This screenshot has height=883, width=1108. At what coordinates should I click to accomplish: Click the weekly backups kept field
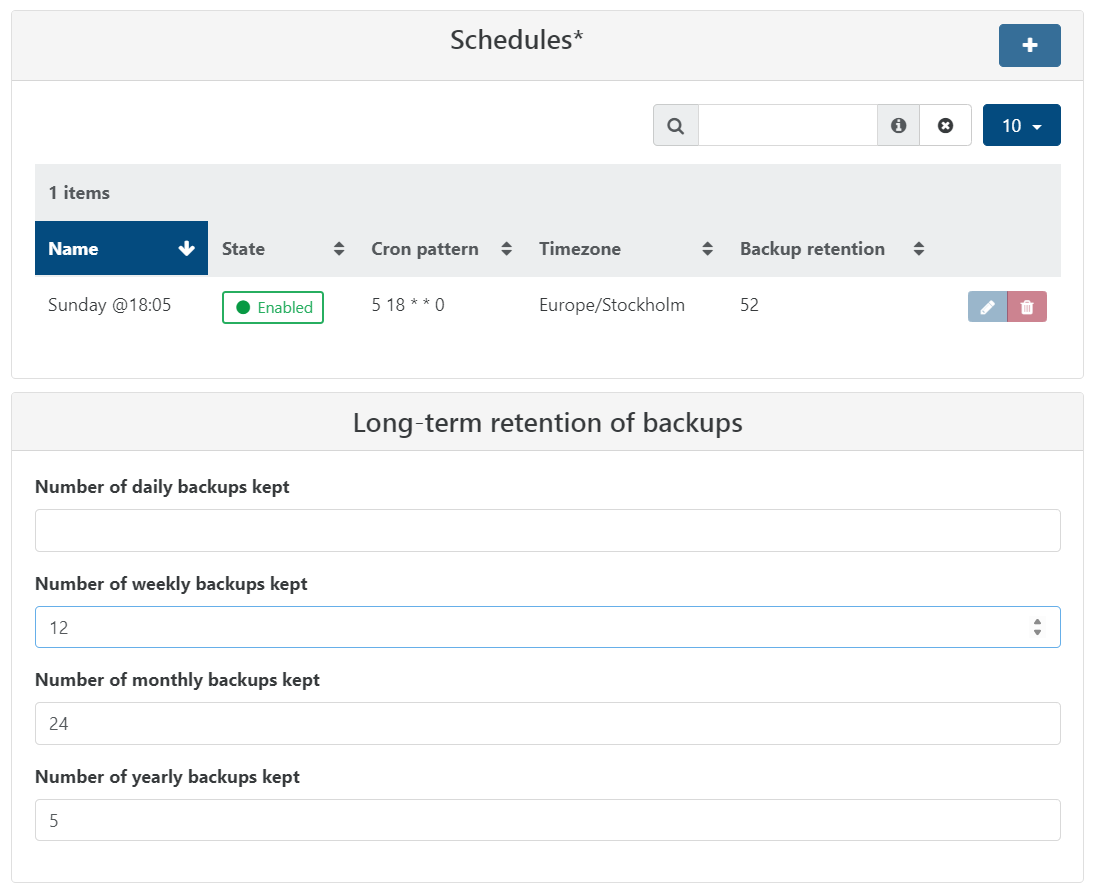point(530,627)
